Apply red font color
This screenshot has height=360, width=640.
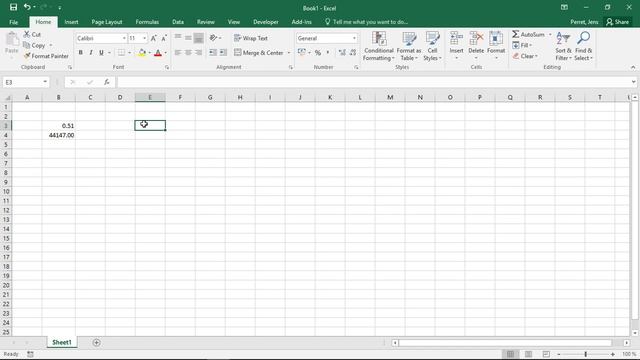[158, 53]
